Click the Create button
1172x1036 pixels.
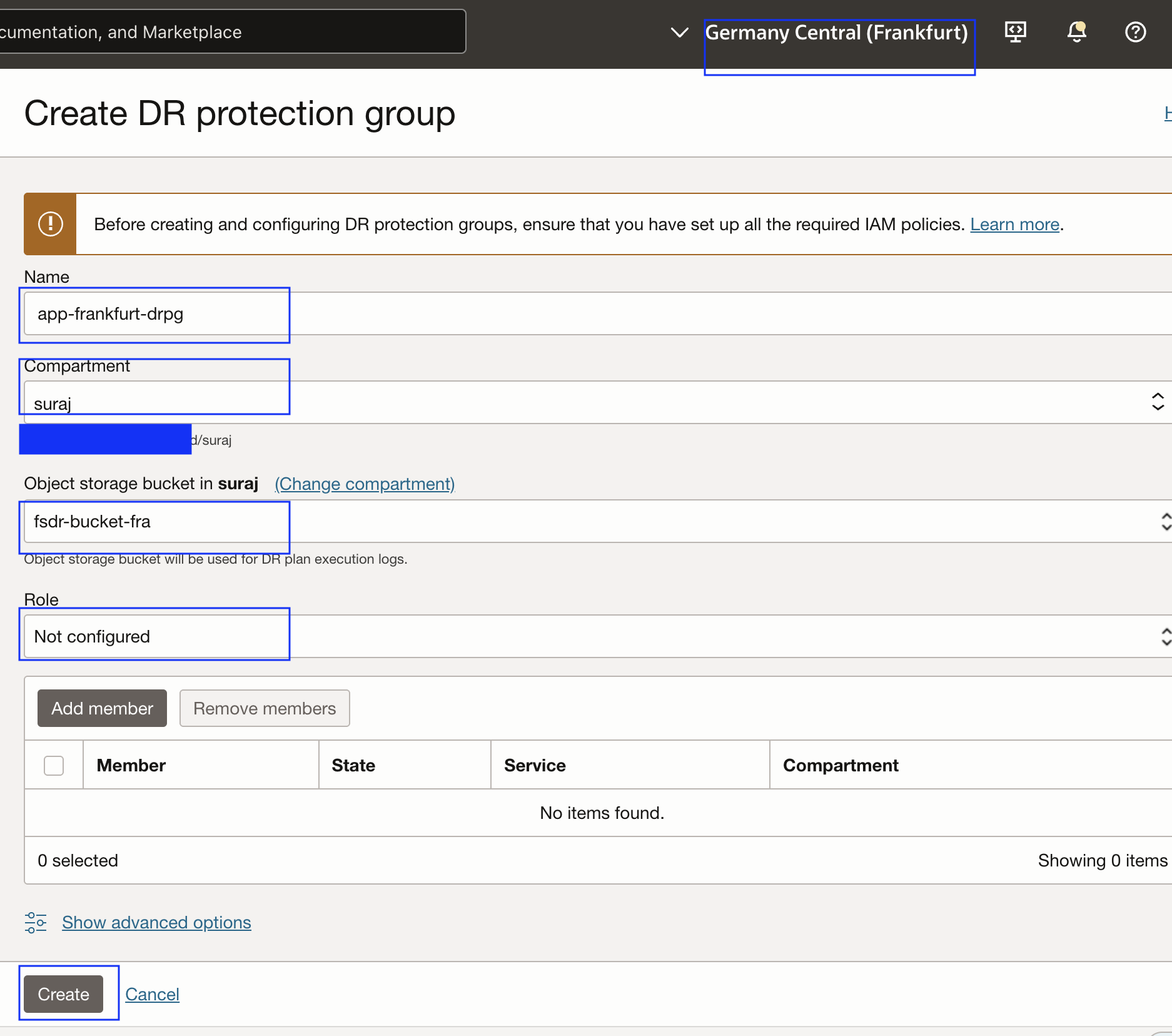pos(63,994)
